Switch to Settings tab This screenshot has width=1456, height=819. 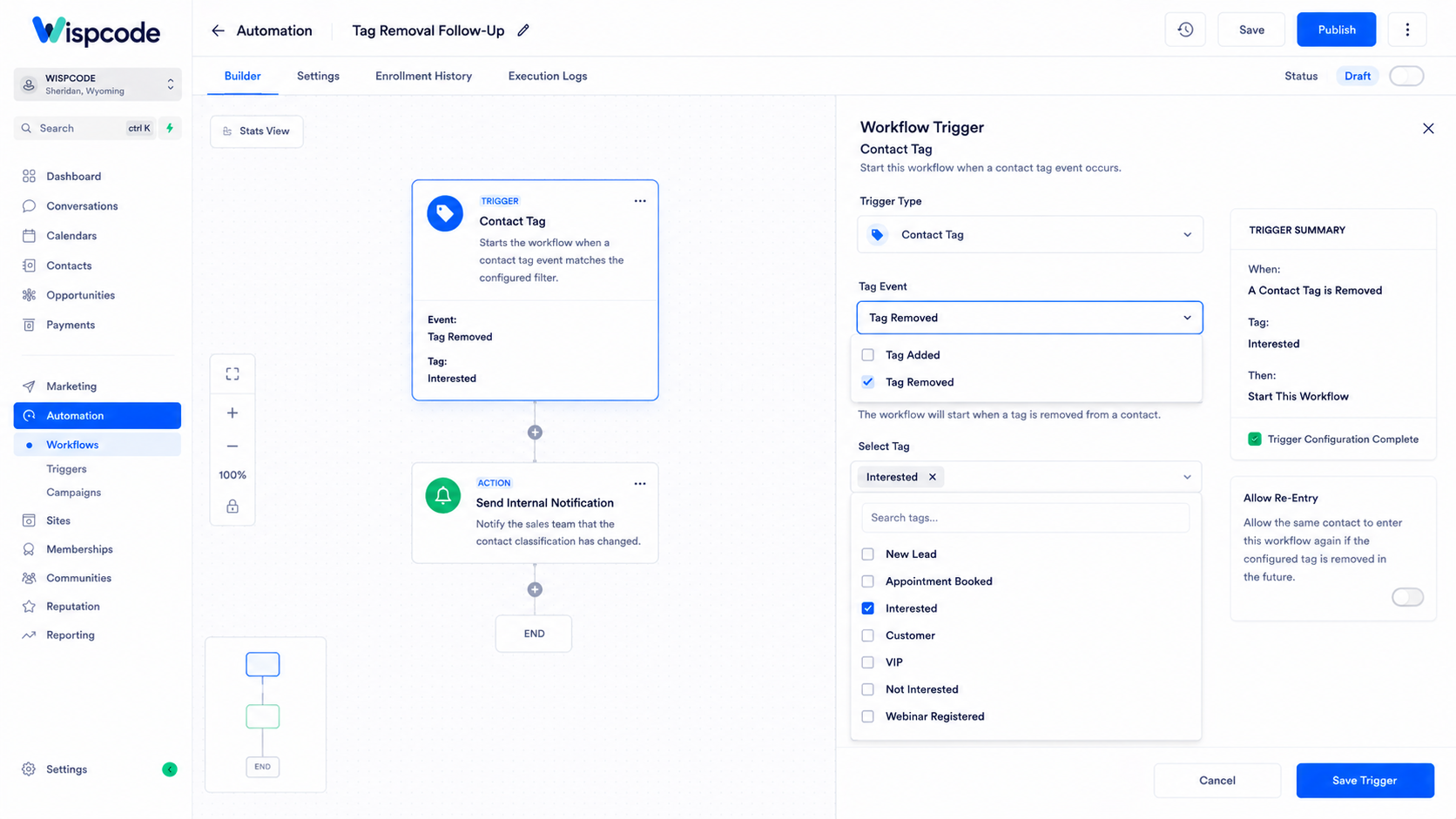coord(318,77)
